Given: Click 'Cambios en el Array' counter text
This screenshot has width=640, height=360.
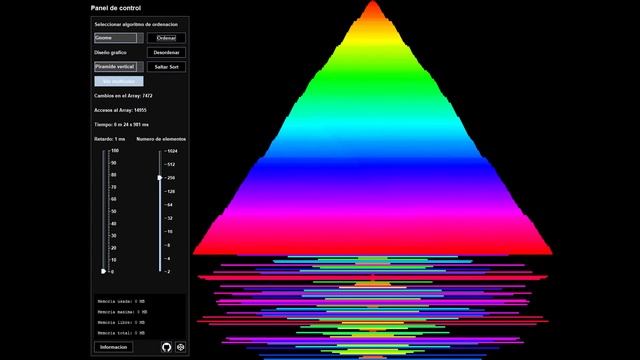Looking at the screenshot, I should (123, 96).
